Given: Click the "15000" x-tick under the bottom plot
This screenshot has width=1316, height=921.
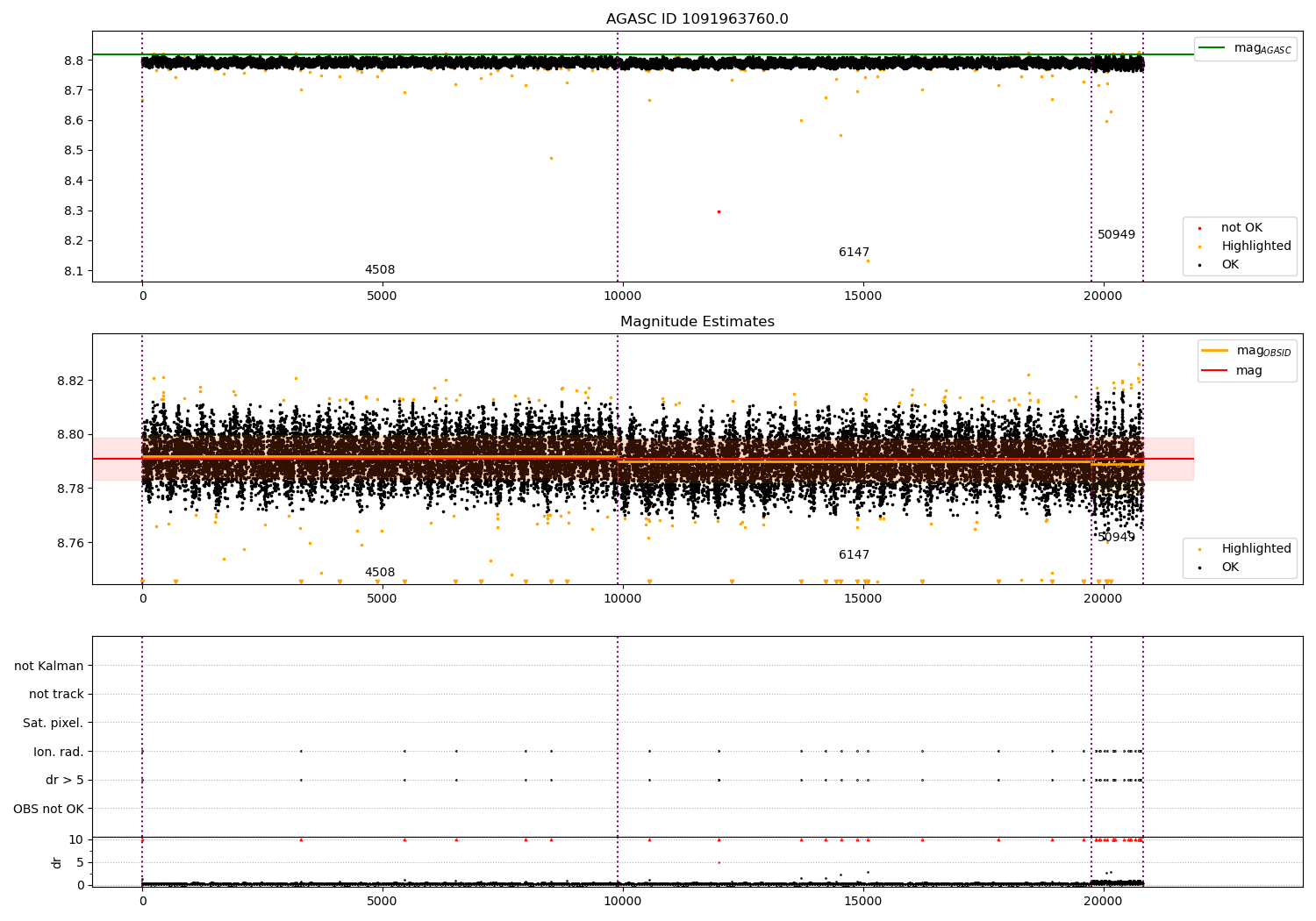Looking at the screenshot, I should (862, 901).
